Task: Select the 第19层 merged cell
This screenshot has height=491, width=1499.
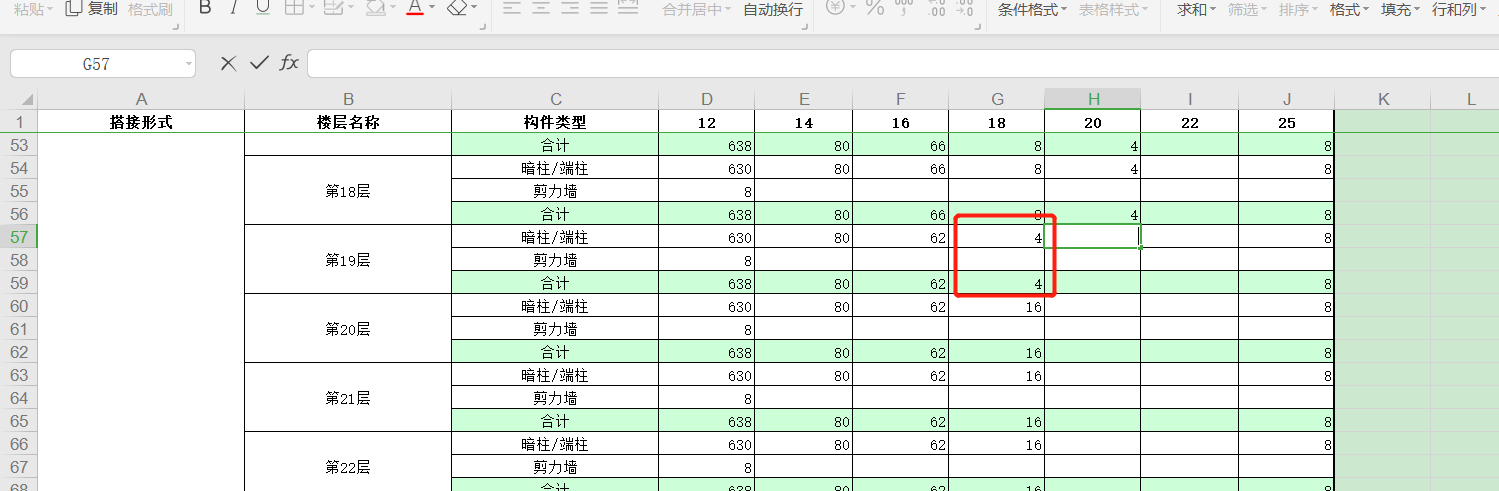Action: click(348, 259)
